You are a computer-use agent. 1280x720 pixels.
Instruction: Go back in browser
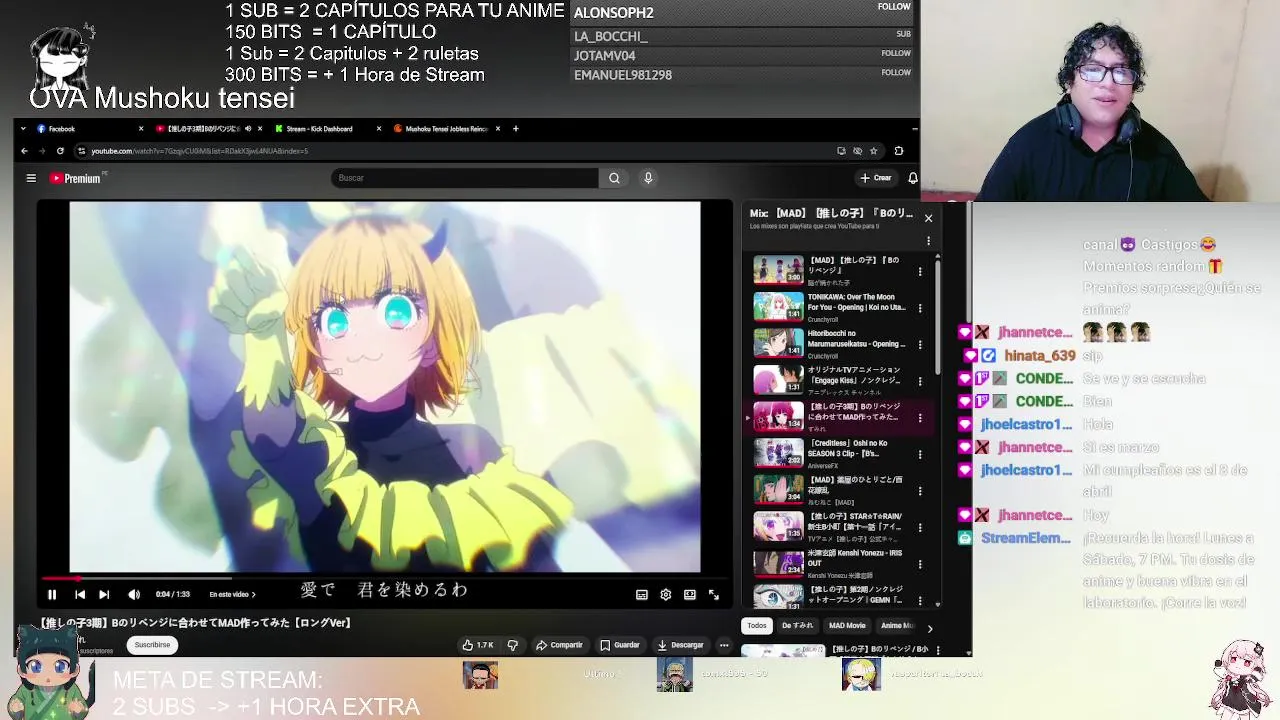coord(25,151)
